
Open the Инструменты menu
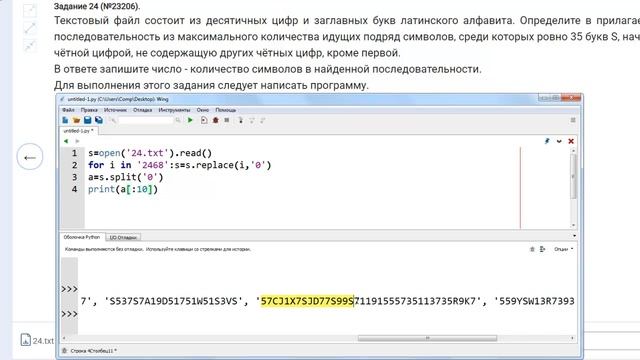174,110
